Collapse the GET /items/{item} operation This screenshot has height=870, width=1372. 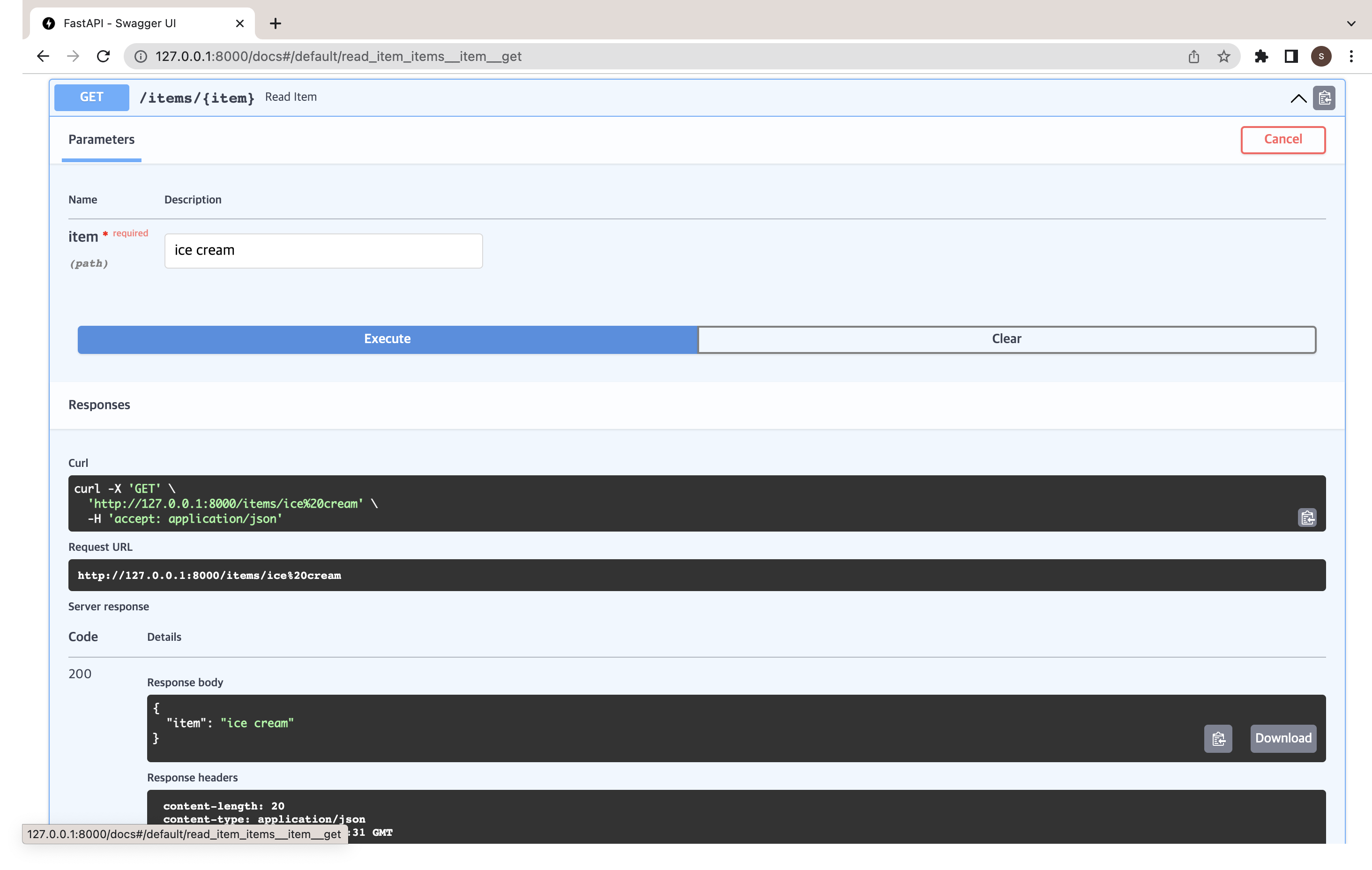tap(1298, 98)
